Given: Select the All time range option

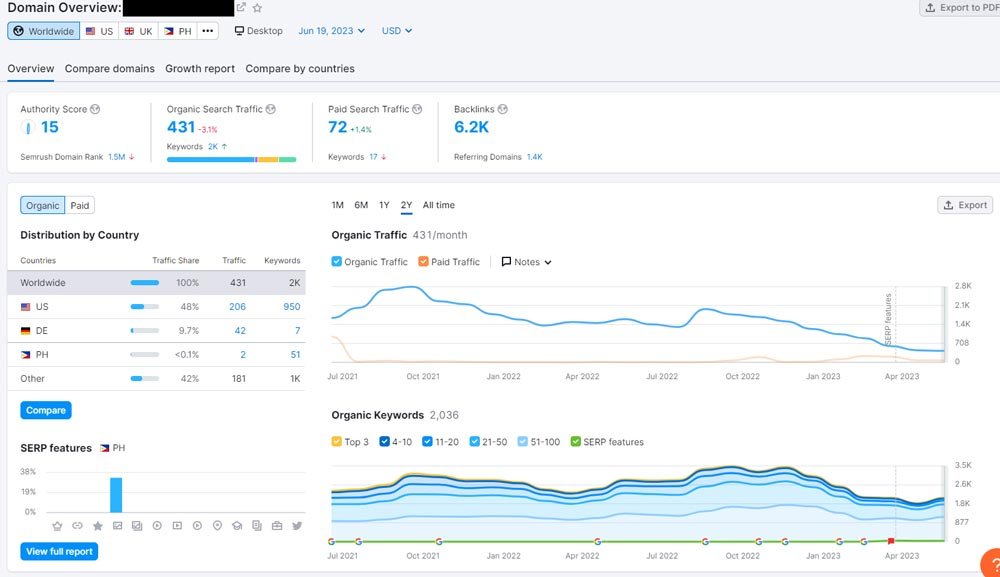Looking at the screenshot, I should coord(438,205).
